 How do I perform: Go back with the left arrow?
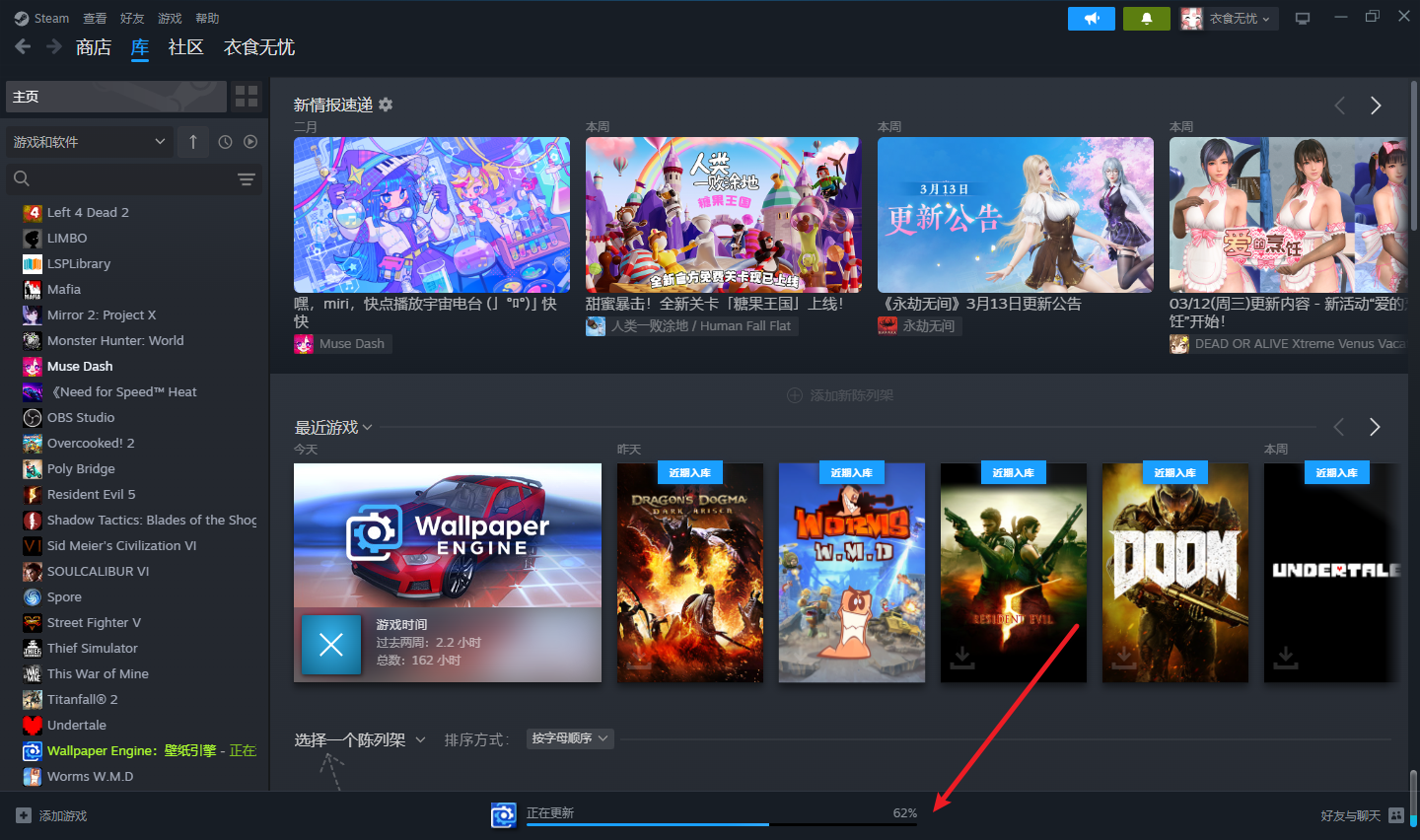tap(23, 46)
